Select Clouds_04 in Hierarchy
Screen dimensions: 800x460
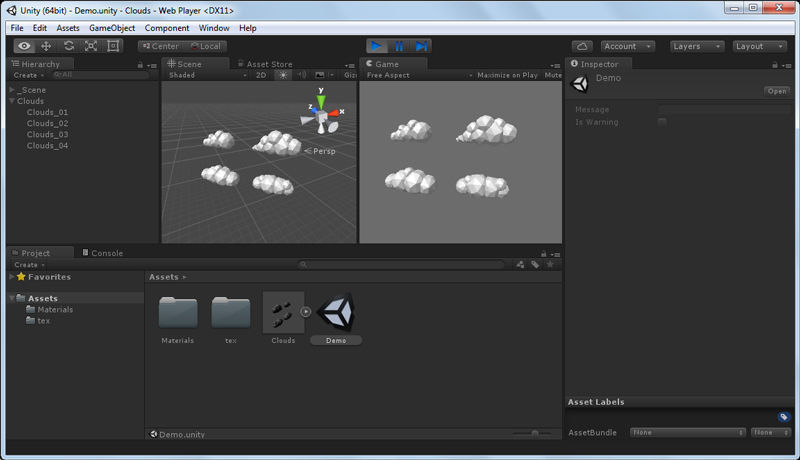tap(47, 146)
